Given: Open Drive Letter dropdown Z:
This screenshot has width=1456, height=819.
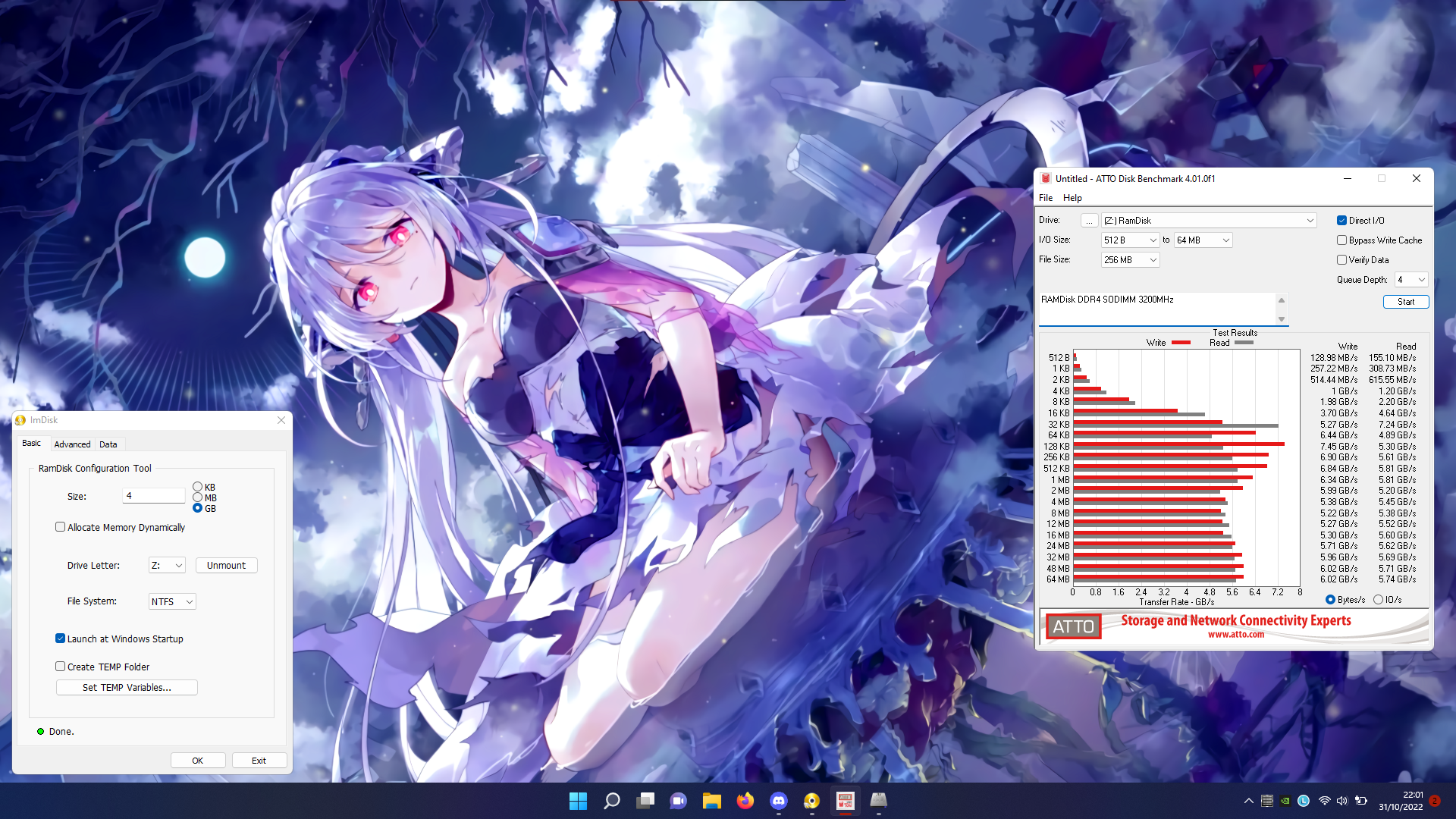Looking at the screenshot, I should coord(167,566).
